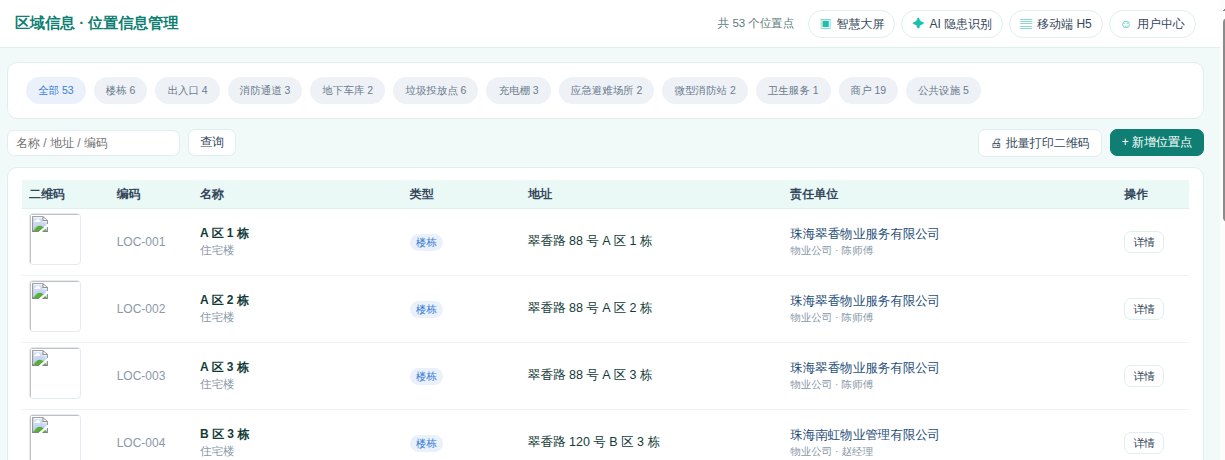Click name A 区 2 栋
1225x460 pixels.
point(224,300)
